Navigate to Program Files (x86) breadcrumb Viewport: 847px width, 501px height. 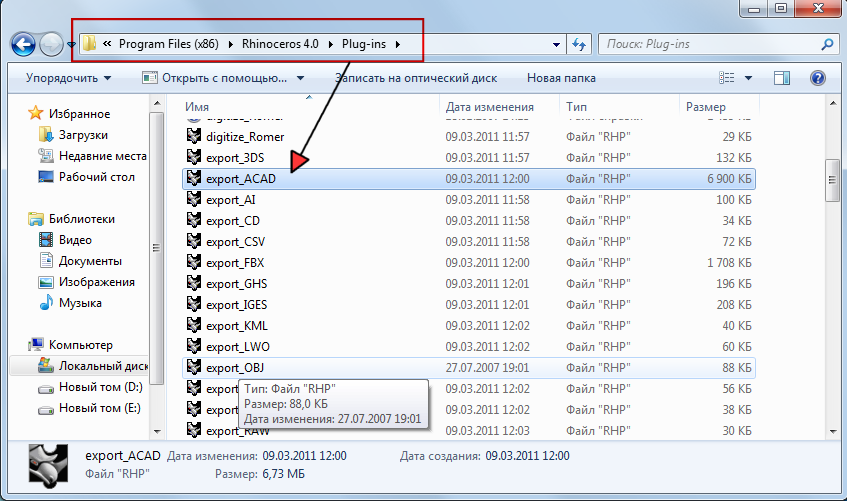pos(169,44)
